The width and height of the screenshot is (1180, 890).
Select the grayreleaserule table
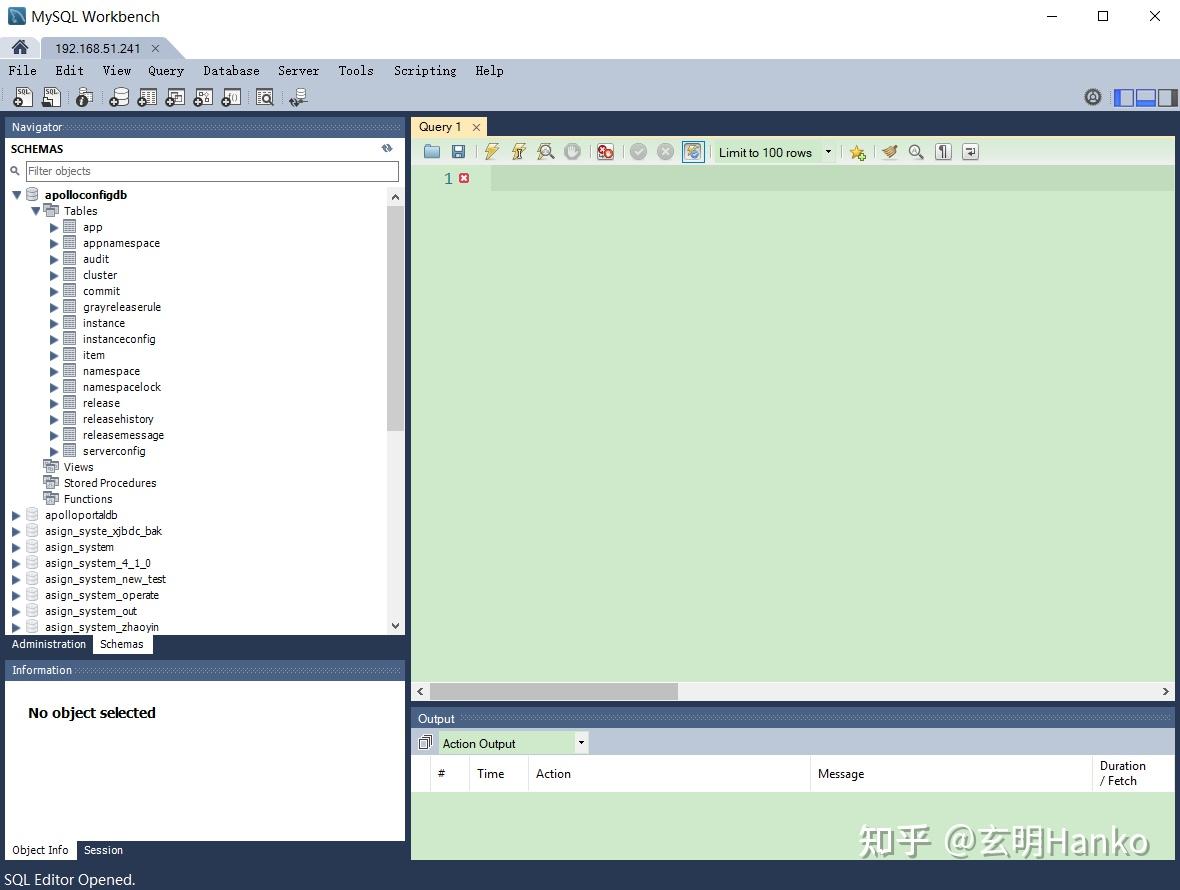pos(122,308)
